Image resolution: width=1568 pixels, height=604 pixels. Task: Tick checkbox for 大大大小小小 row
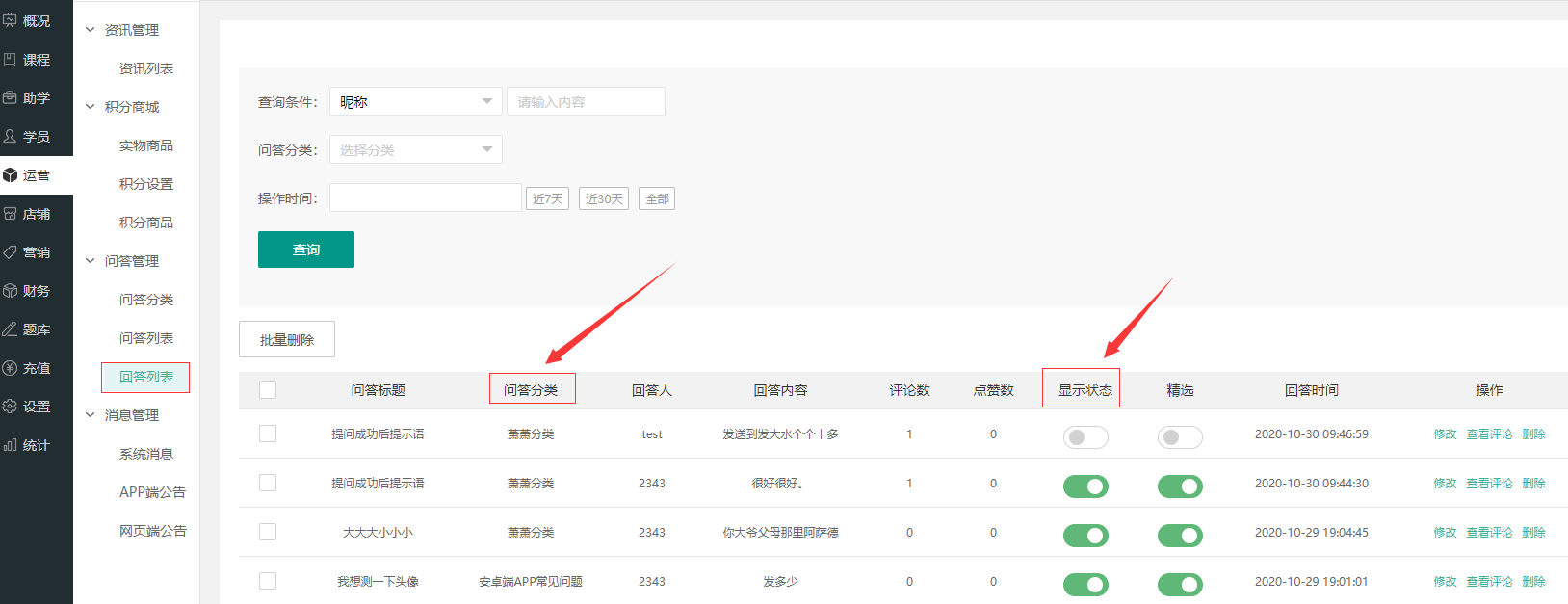coord(268,532)
